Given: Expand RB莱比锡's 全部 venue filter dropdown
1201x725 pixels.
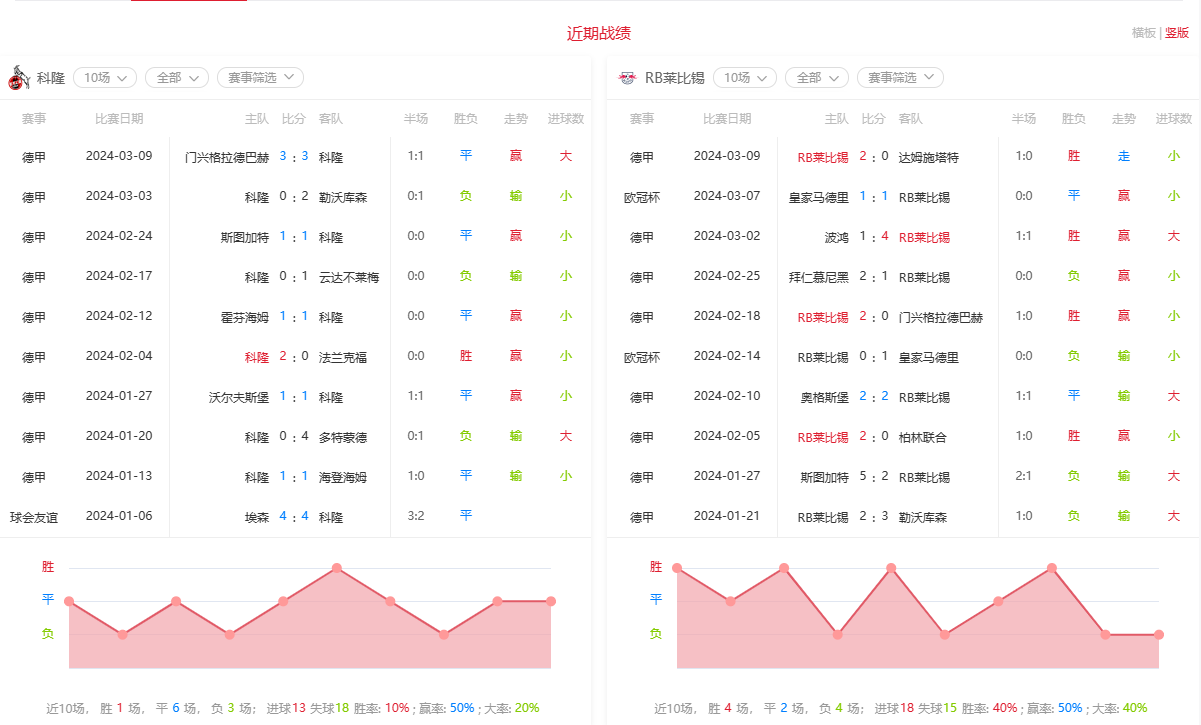Looking at the screenshot, I should click(x=817, y=78).
